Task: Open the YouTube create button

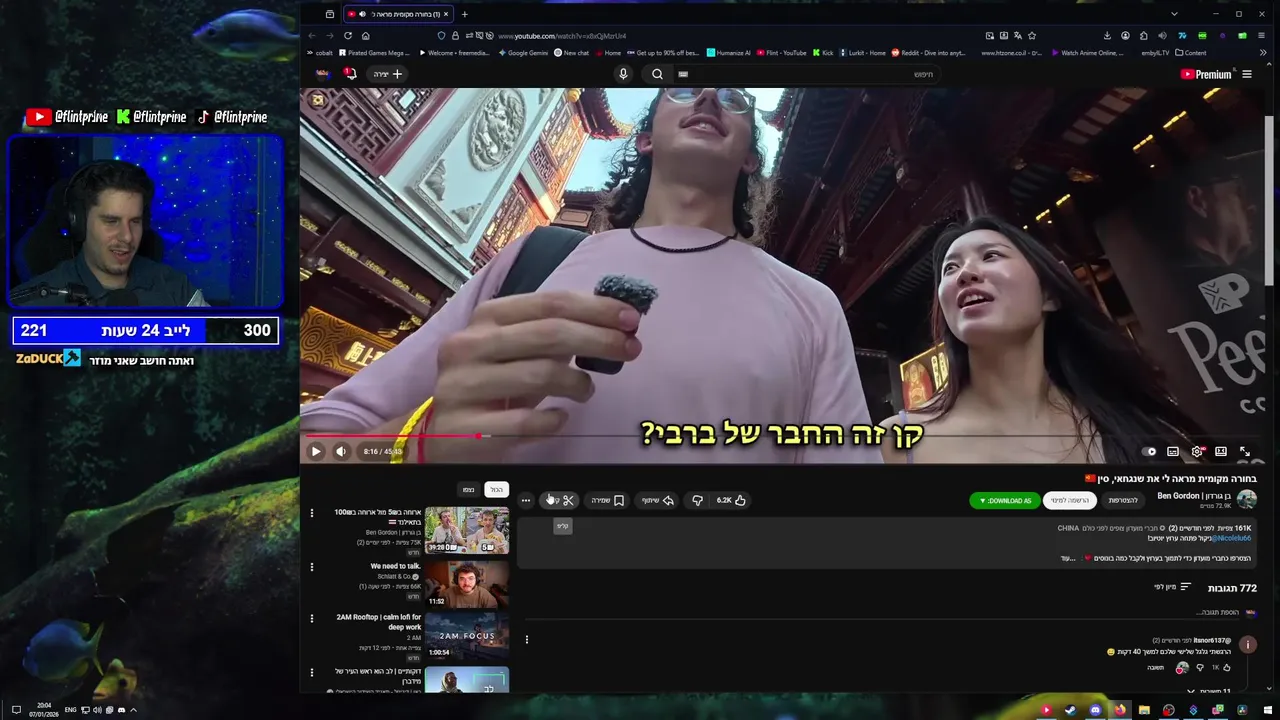Action: tap(388, 74)
